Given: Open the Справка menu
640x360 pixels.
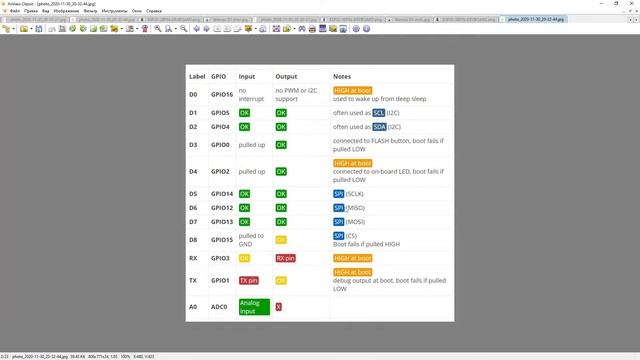Looking at the screenshot, I should tap(154, 11).
